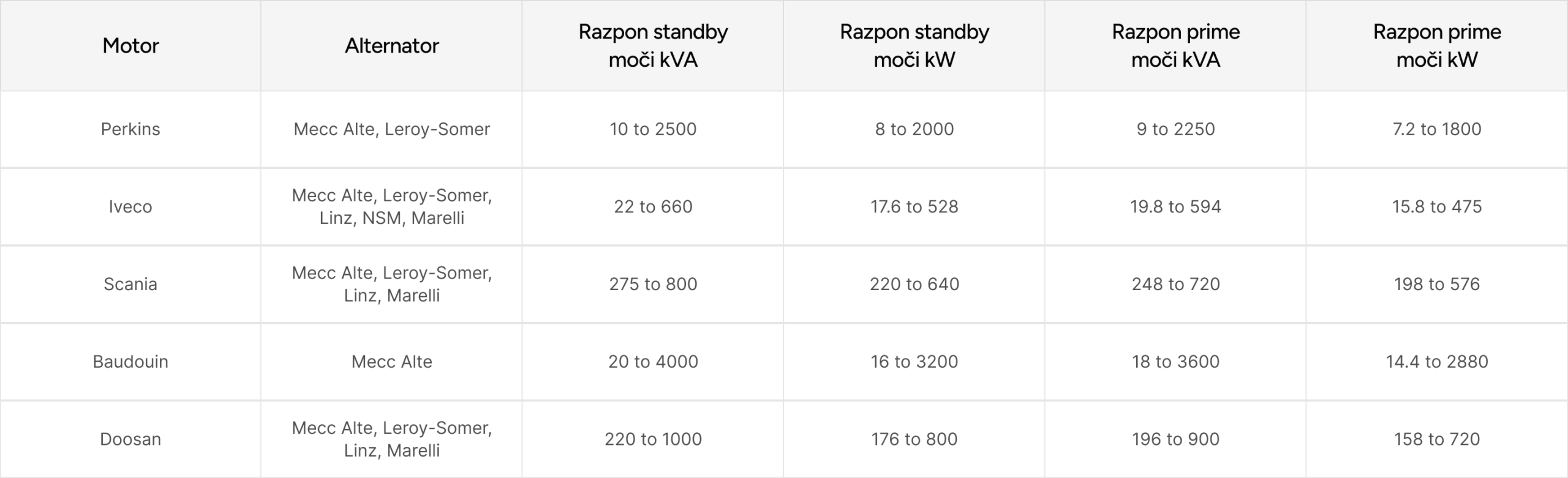Screen dimensions: 1568x478
Task: Click the Razpon prime moči kVA header
Action: point(1175,46)
